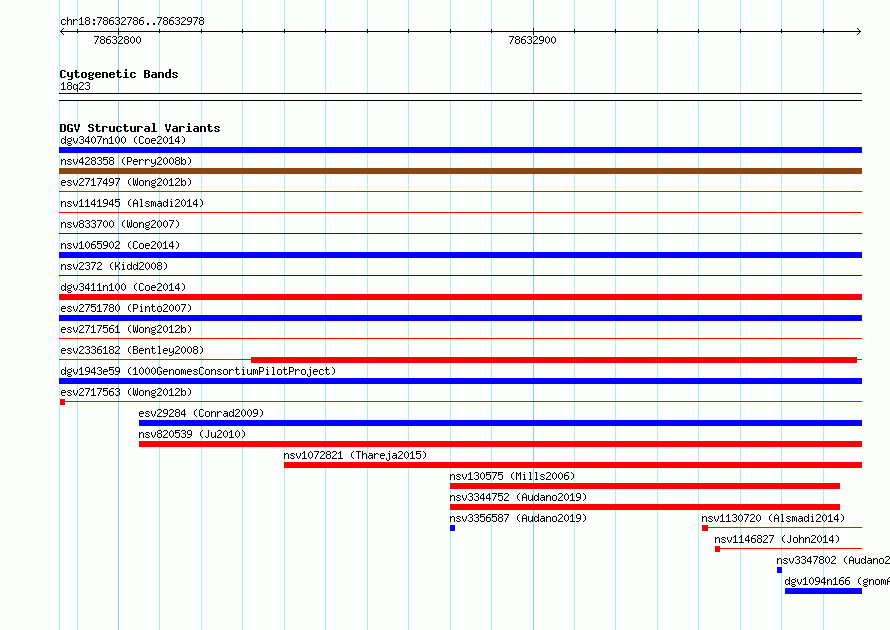
Task: Click the blue esv2751780 variant bar
Action: 460,318
